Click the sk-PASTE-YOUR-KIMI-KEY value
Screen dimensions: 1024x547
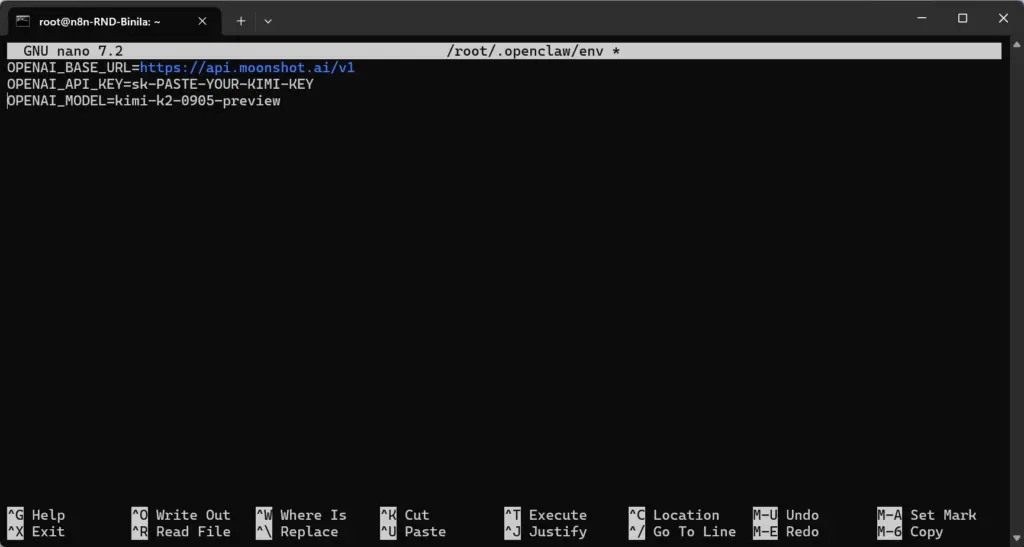click(223, 84)
